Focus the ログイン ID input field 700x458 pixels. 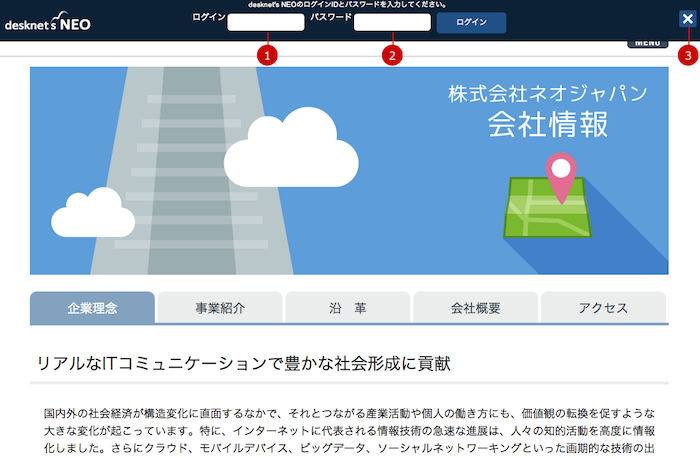(266, 22)
